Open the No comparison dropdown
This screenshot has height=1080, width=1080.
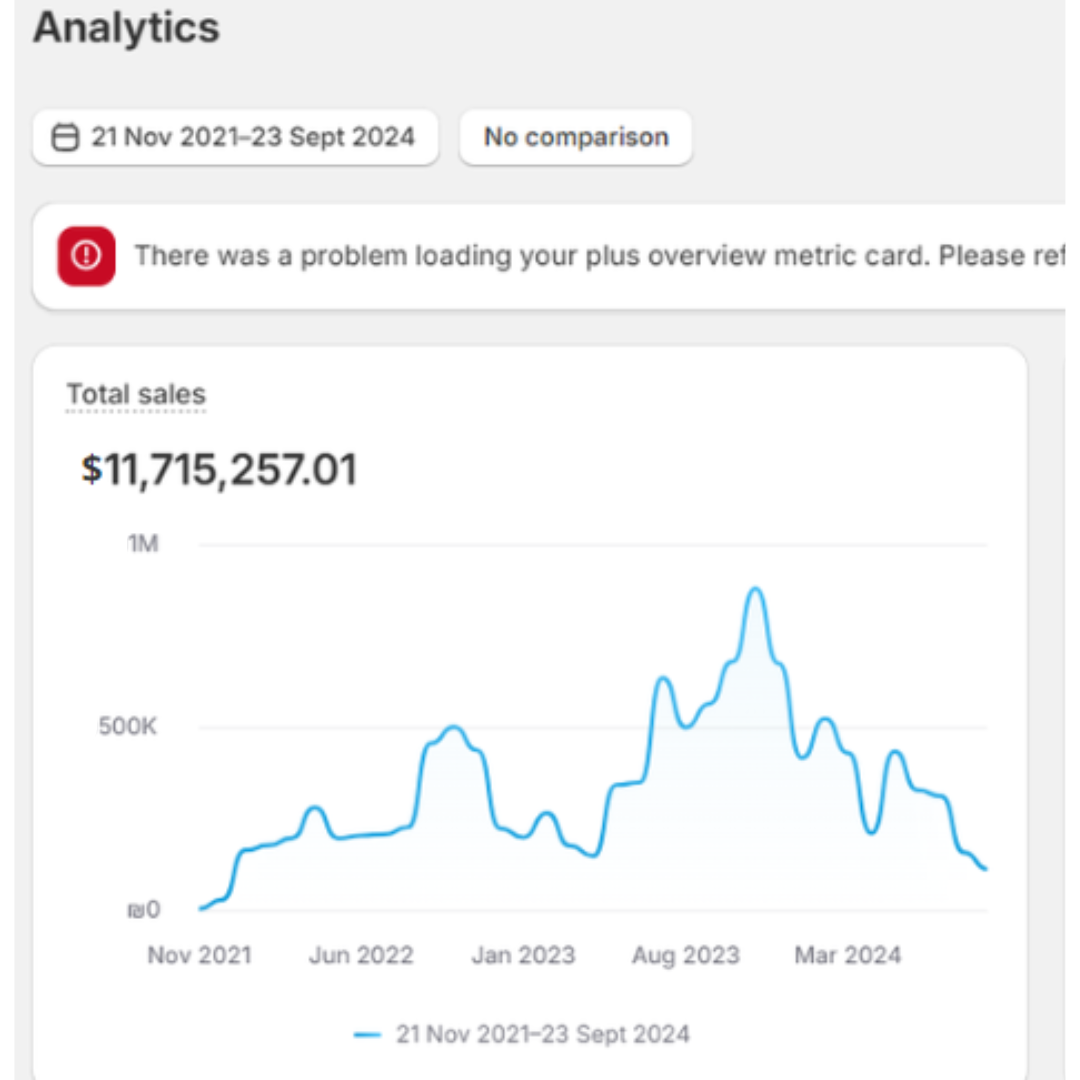coord(575,138)
